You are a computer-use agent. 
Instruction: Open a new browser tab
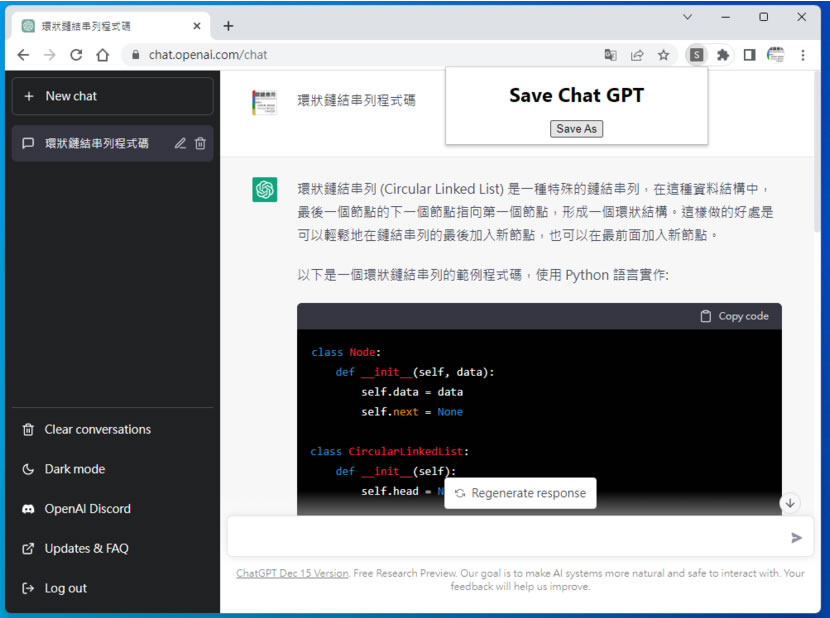point(228,26)
